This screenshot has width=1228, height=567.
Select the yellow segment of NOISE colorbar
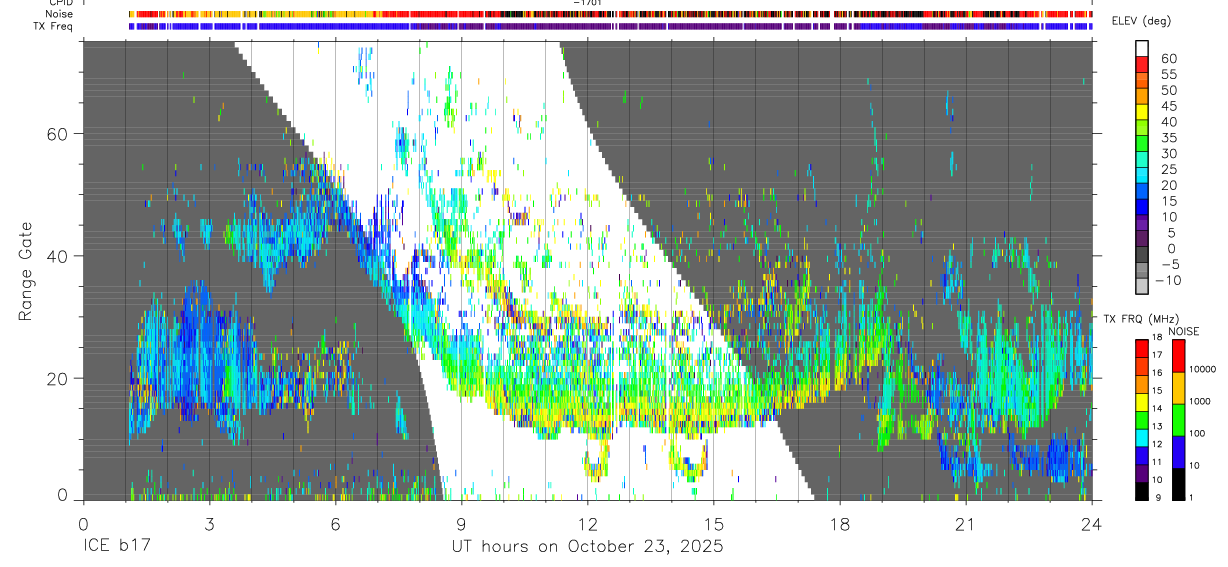[x=1179, y=388]
